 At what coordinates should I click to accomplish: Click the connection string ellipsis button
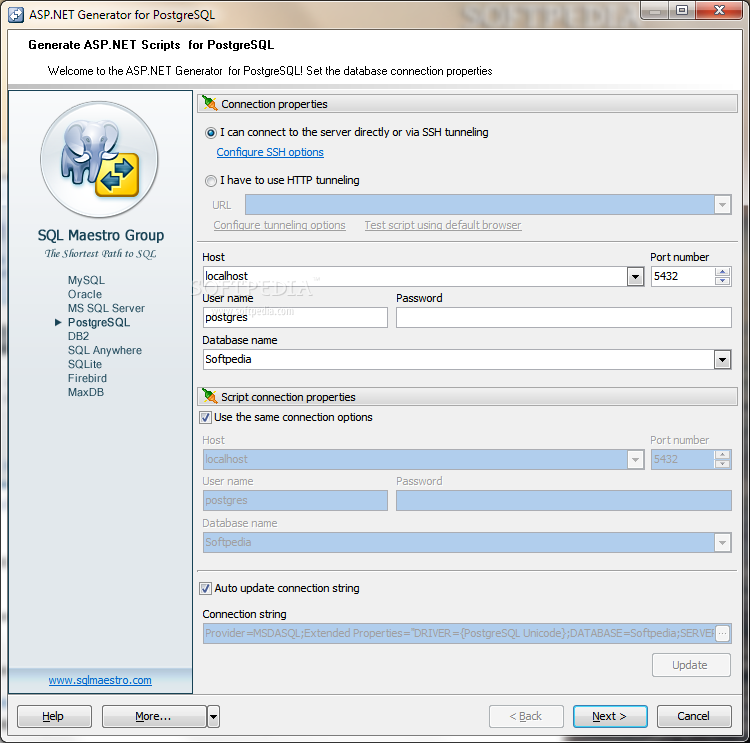723,633
